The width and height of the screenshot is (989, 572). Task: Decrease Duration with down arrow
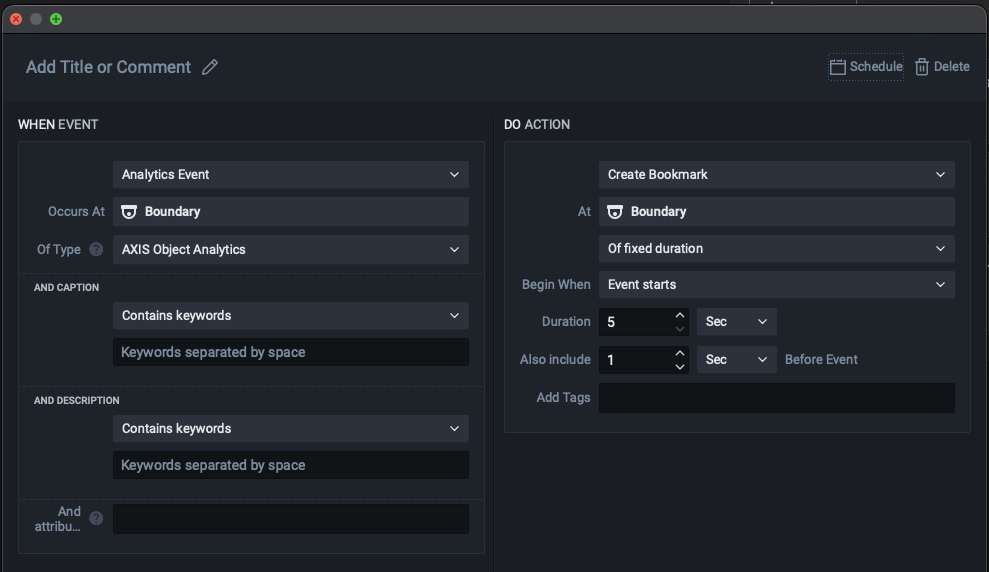(x=679, y=329)
